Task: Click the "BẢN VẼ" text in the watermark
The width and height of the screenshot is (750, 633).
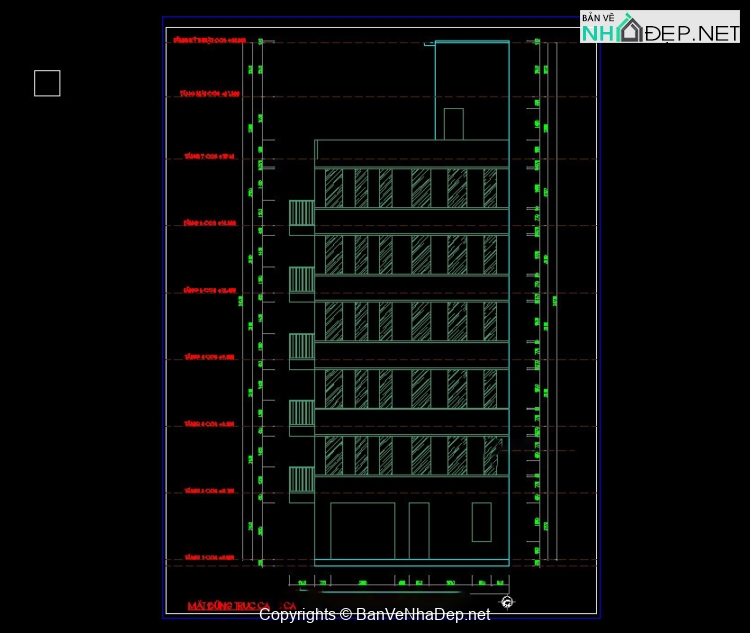Action: [x=598, y=18]
